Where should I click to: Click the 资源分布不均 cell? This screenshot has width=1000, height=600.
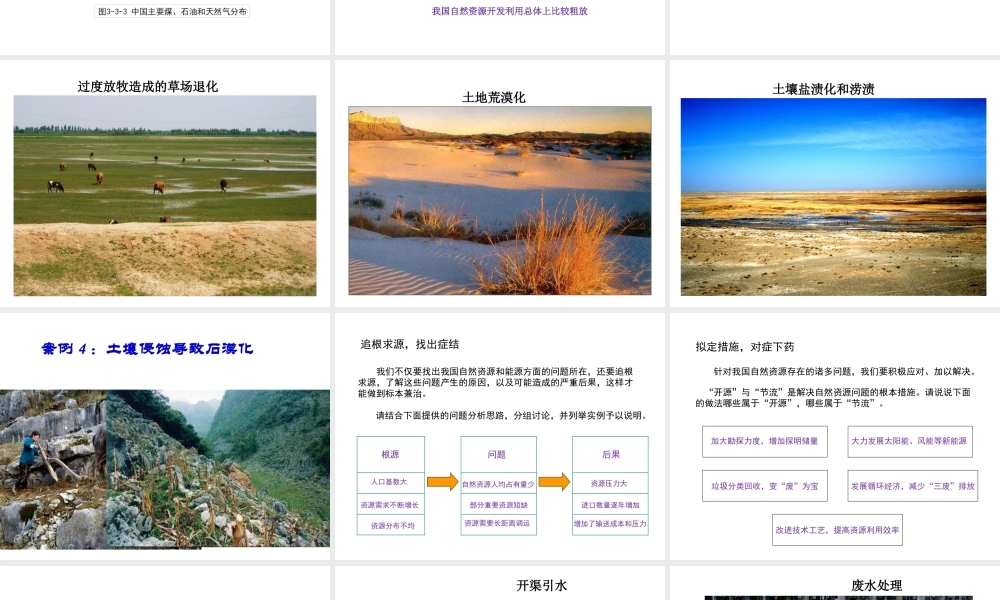pos(390,525)
